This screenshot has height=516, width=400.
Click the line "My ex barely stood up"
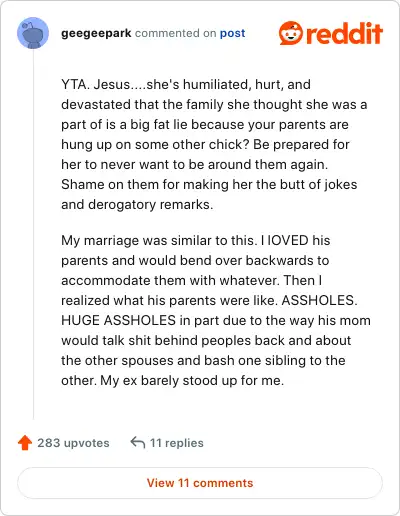point(192,380)
